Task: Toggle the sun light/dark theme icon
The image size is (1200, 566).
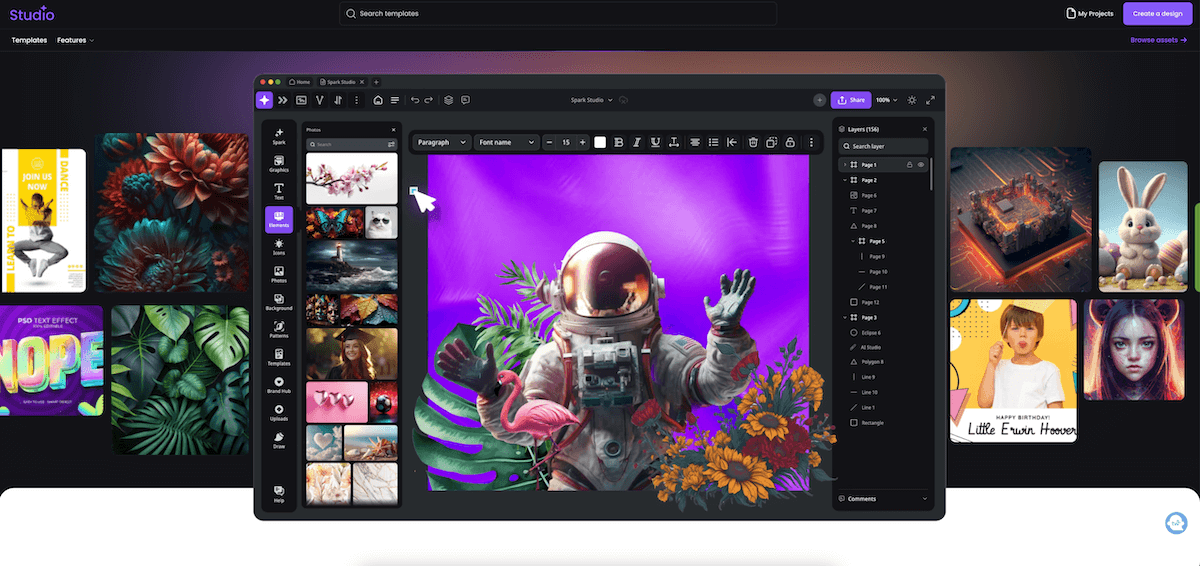Action: pos(911,100)
